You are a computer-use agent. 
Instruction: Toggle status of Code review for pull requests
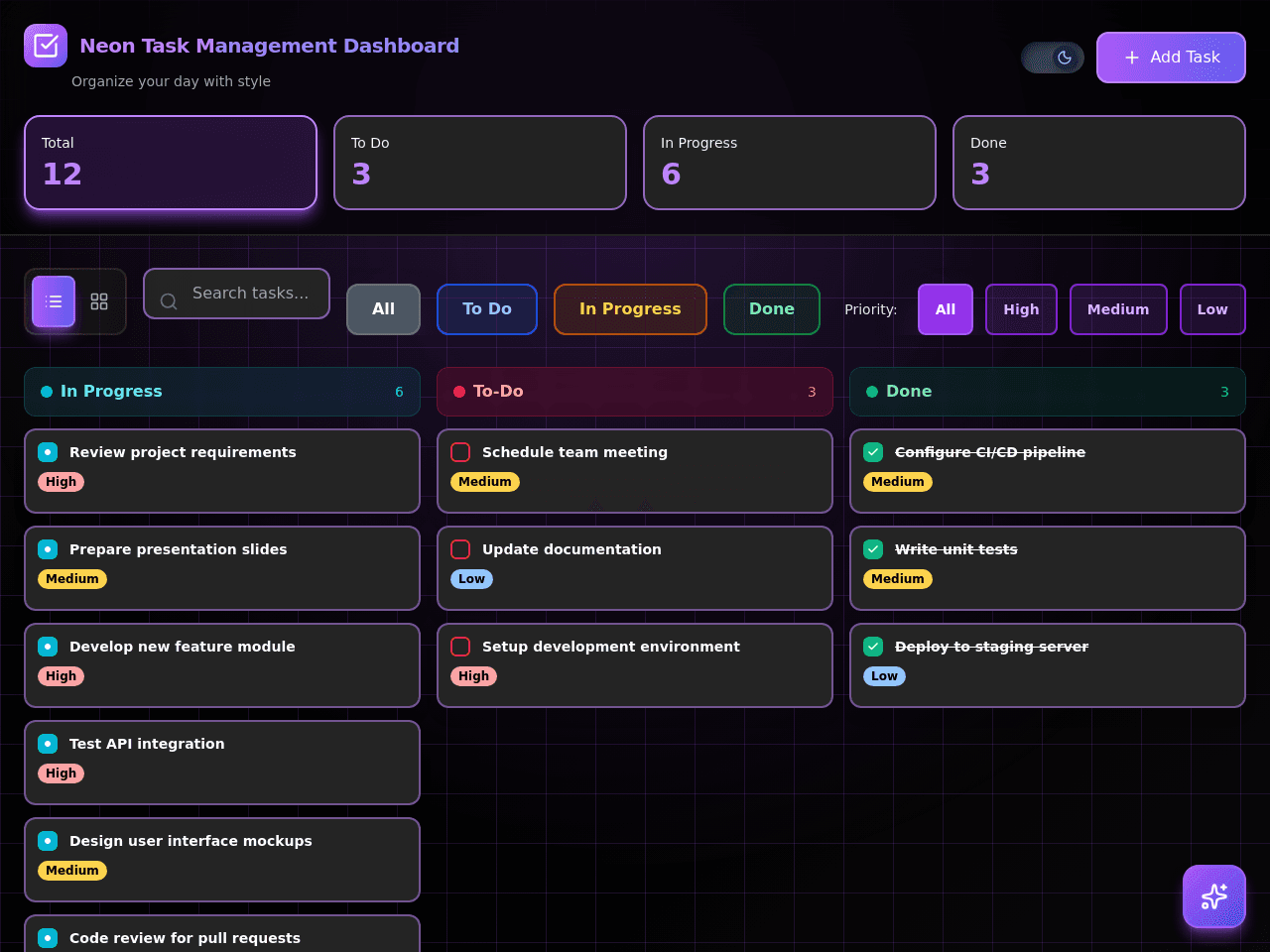(48, 938)
